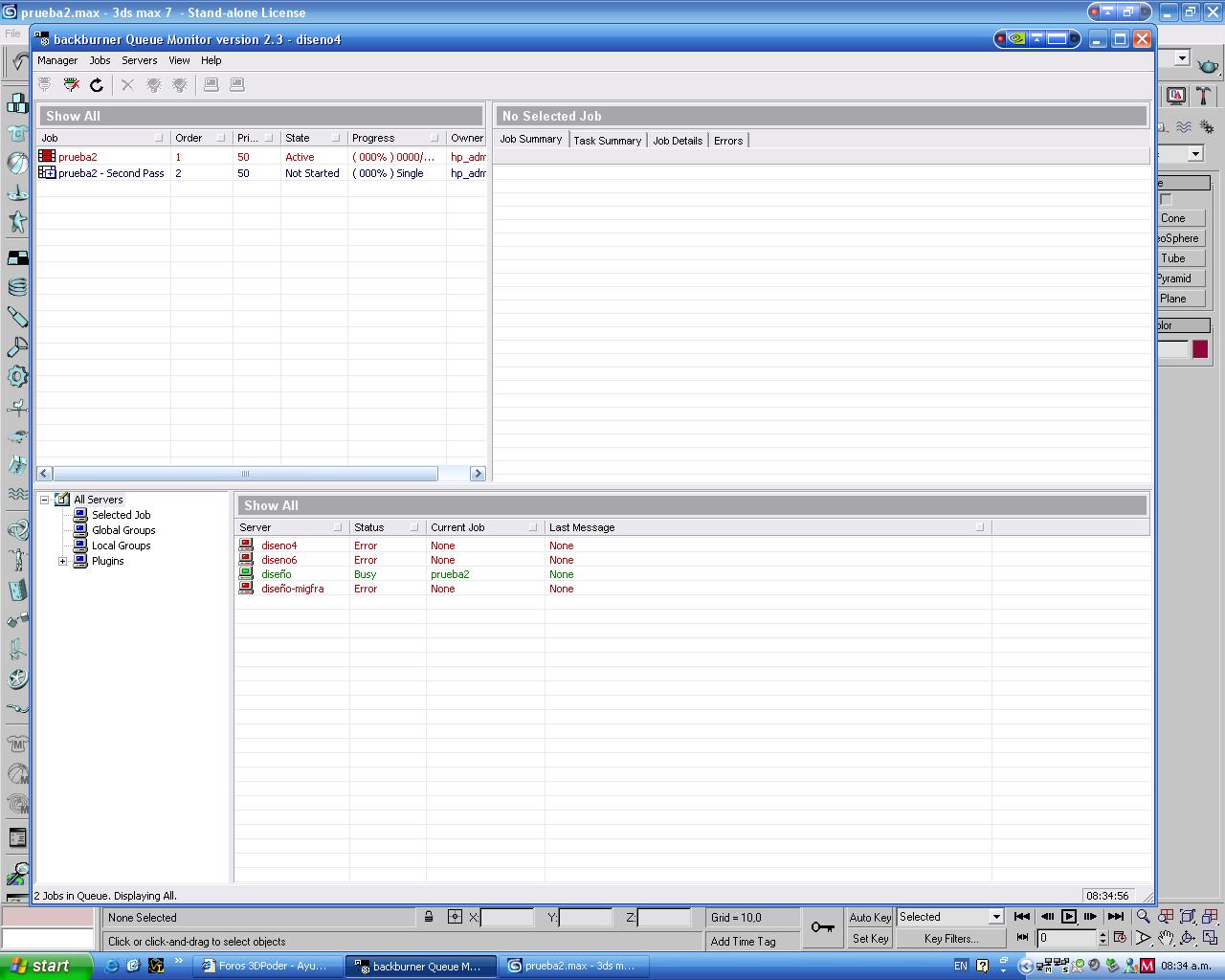Tick the checkbox above the Cone button
The width and height of the screenshot is (1225, 980).
1166,199
